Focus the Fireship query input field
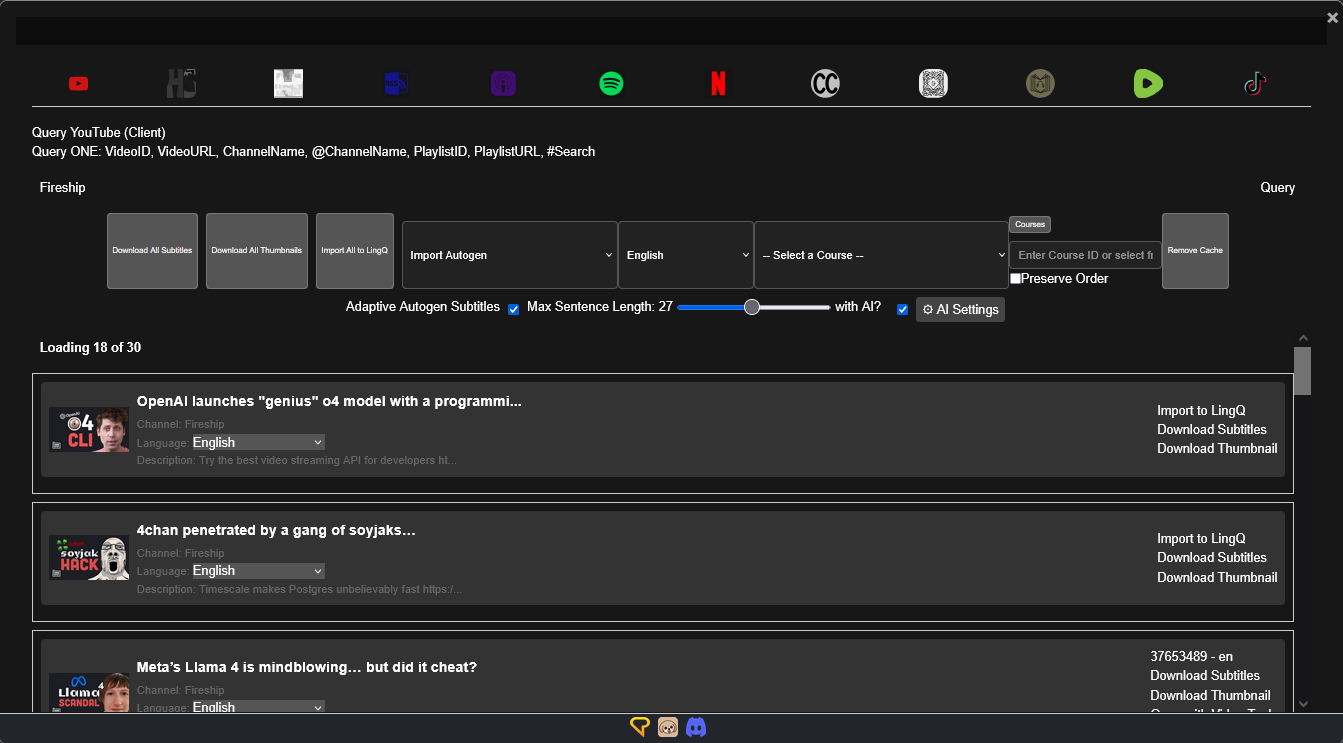The height and width of the screenshot is (743, 1343). pyautogui.click(x=640, y=187)
